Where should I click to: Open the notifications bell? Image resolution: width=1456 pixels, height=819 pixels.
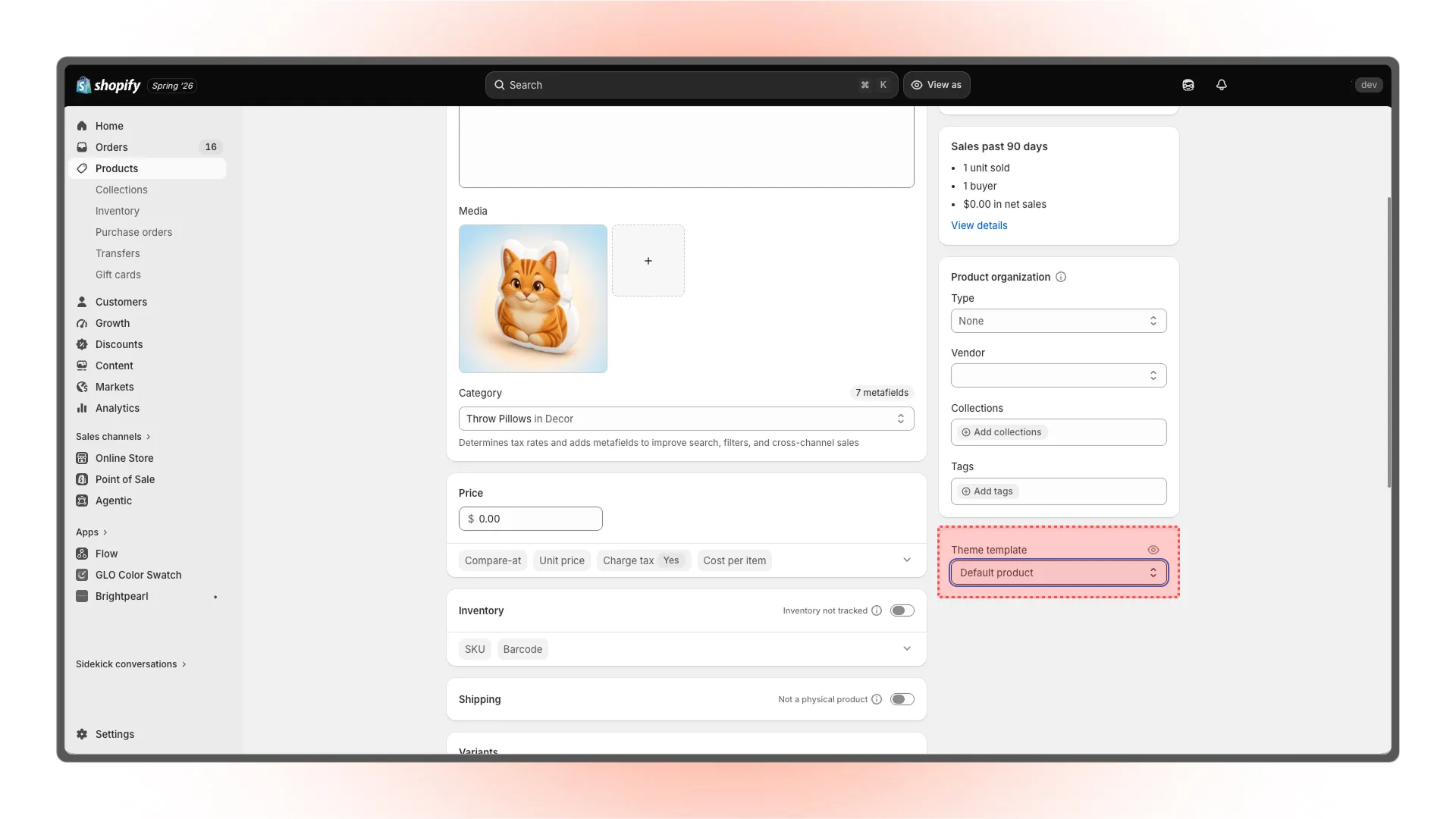tap(1222, 85)
